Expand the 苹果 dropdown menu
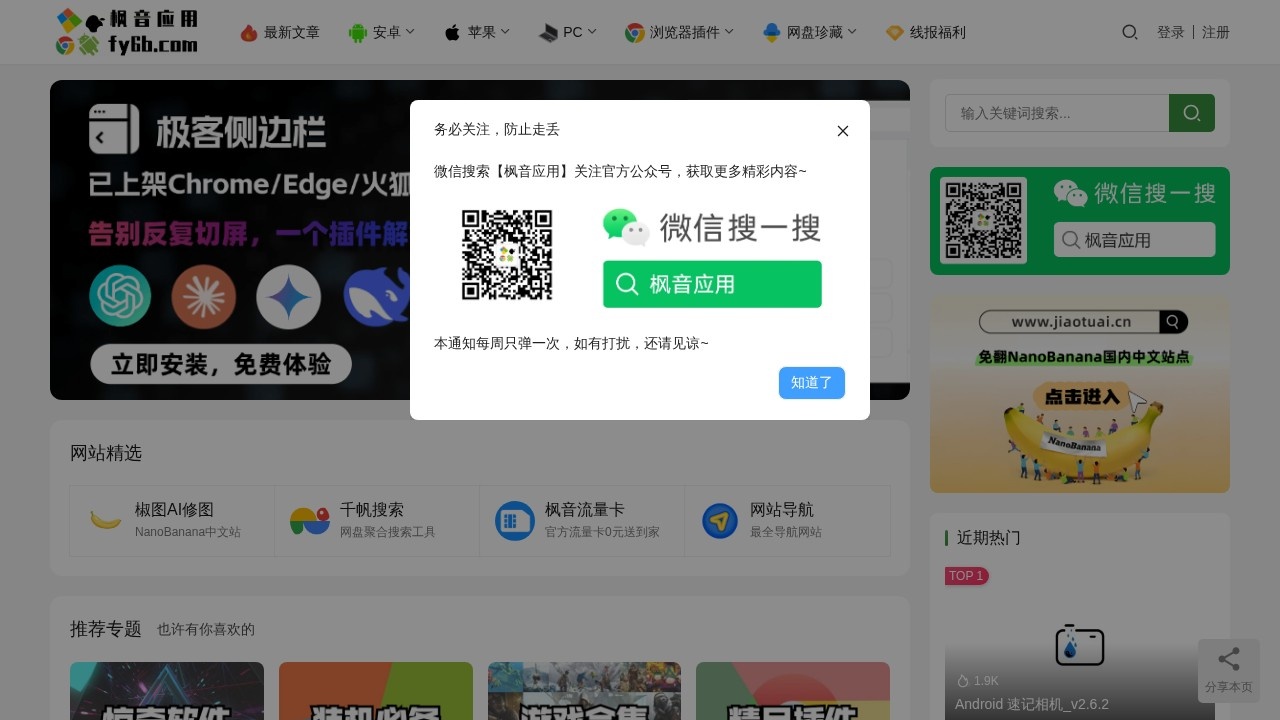The width and height of the screenshot is (1280, 720). [x=489, y=33]
